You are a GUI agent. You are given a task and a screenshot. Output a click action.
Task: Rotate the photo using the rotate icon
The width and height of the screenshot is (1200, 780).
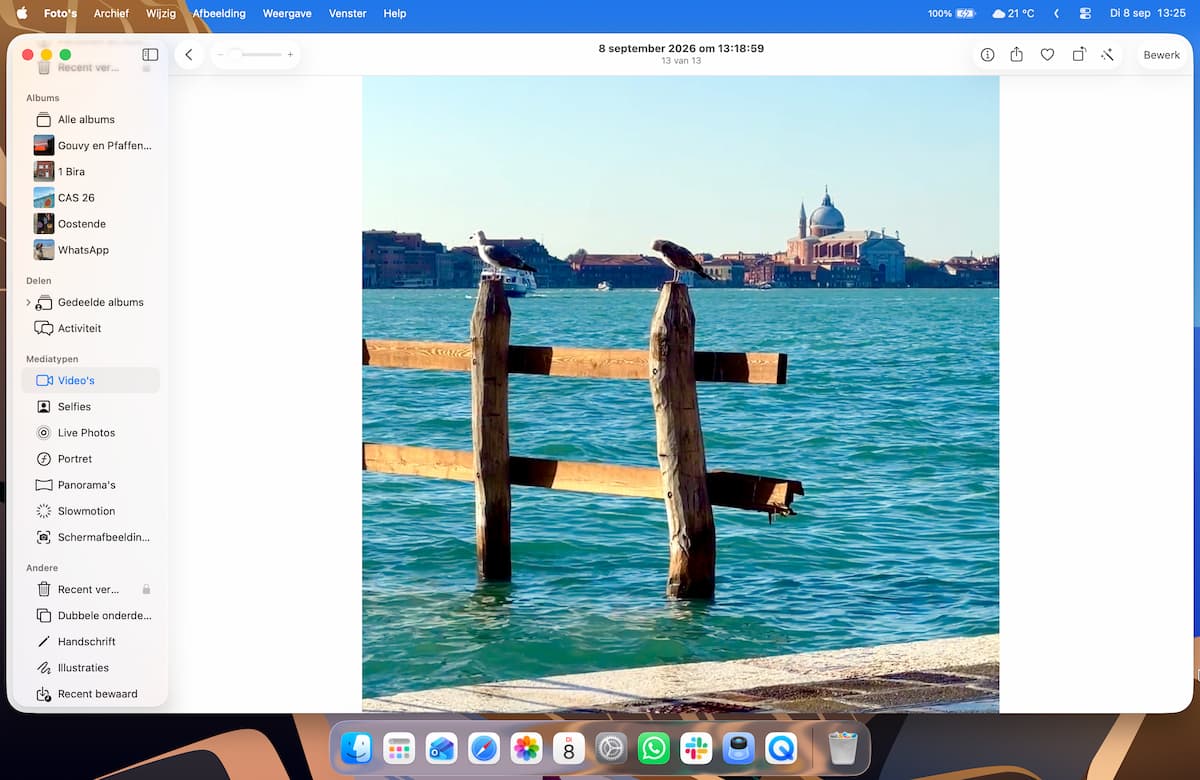1078,55
